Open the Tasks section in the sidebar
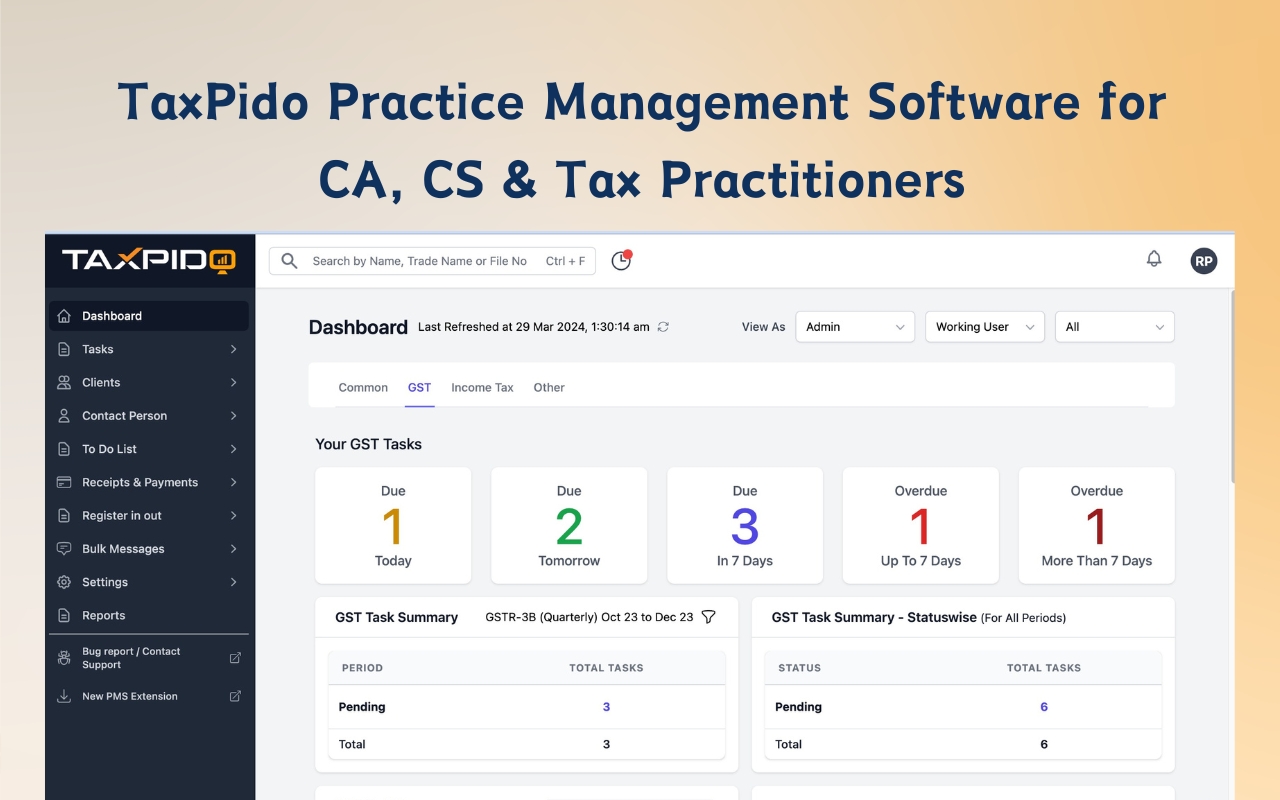This screenshot has height=800, width=1280. point(97,349)
